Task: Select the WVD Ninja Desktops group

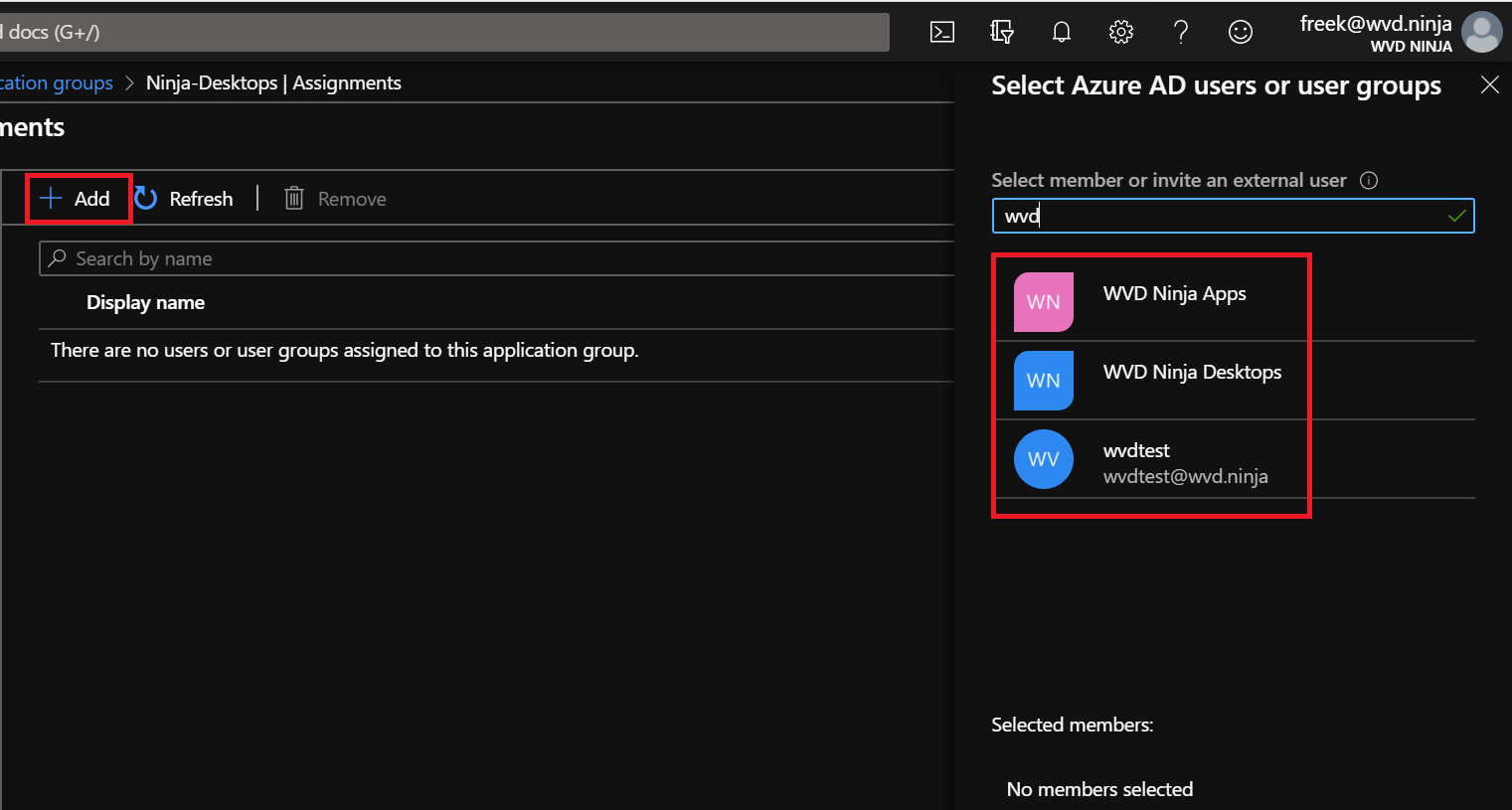Action: 1234,380
